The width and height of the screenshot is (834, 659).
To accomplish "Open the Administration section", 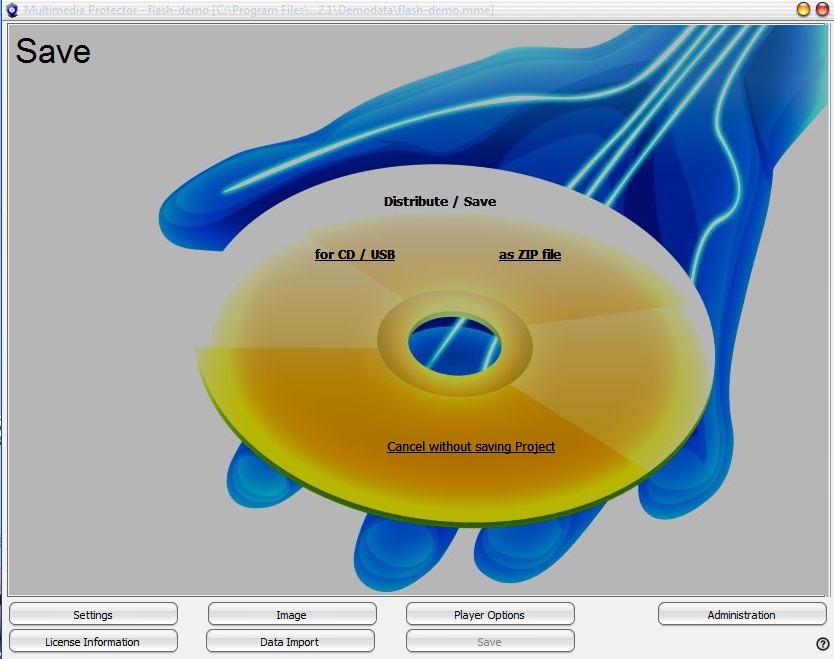I will coord(742,614).
